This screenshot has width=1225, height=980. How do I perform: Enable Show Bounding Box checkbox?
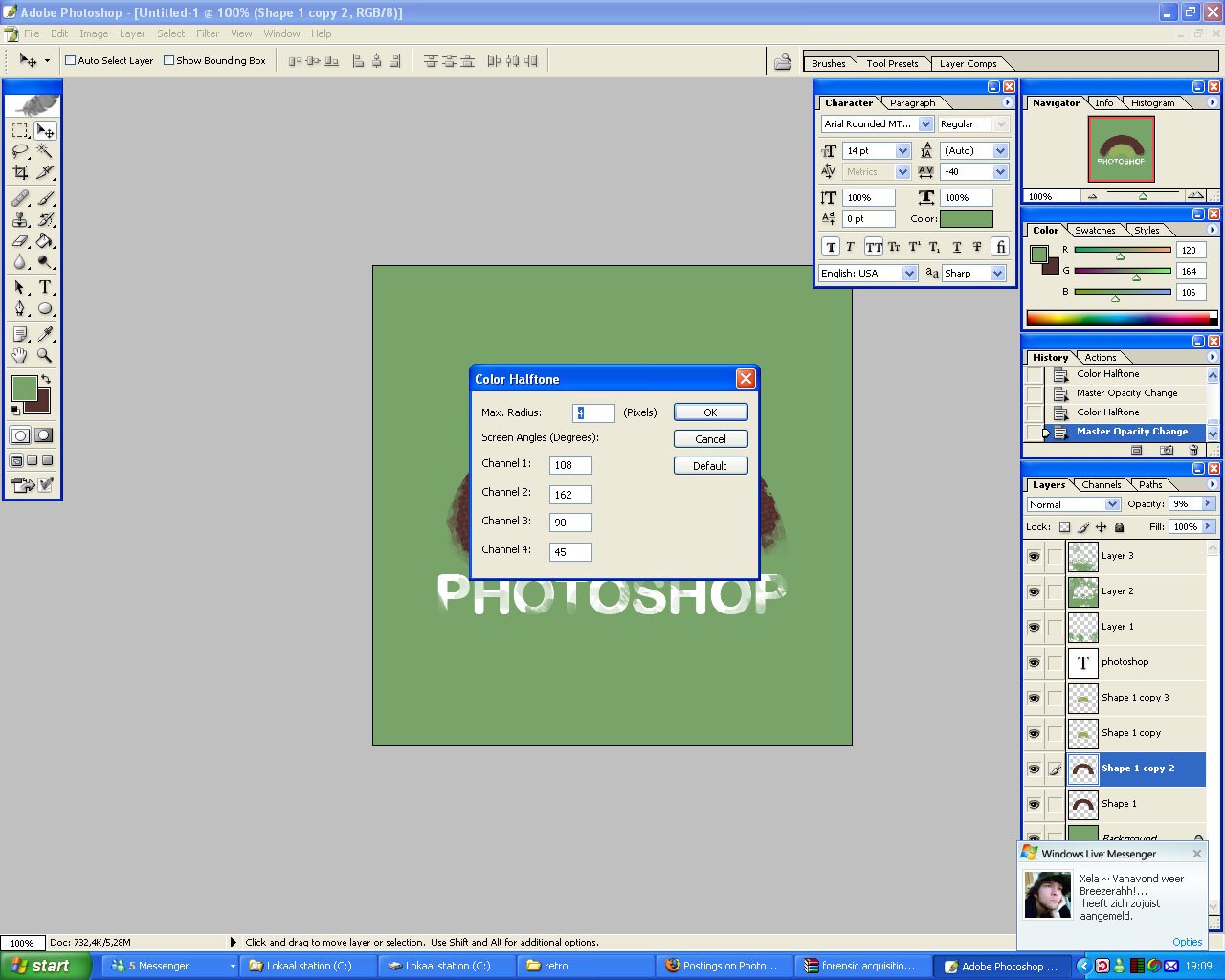pos(168,60)
